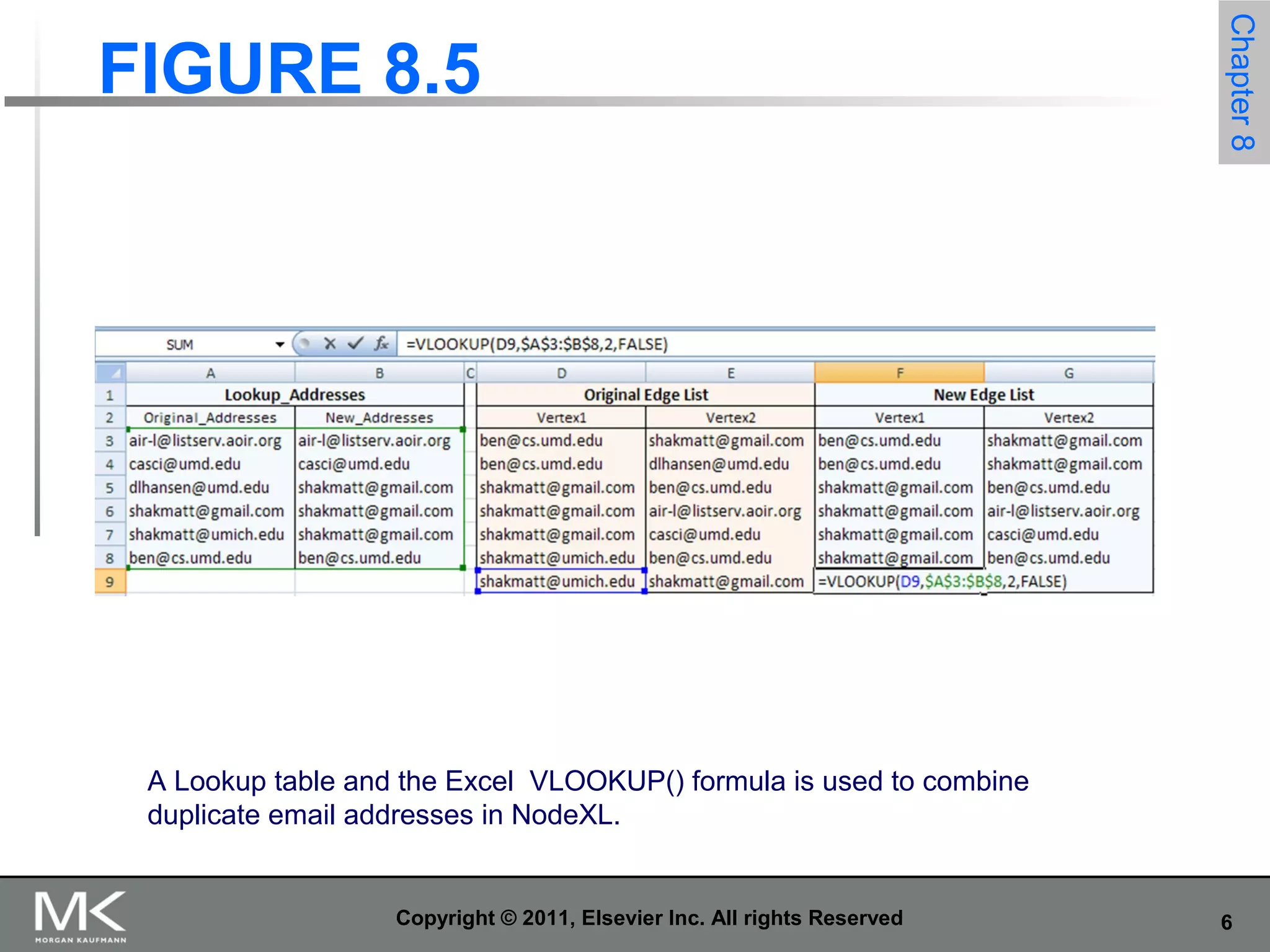Click Vertex2 under Original Edge List
Screen dimensions: 1270x952
click(730, 418)
